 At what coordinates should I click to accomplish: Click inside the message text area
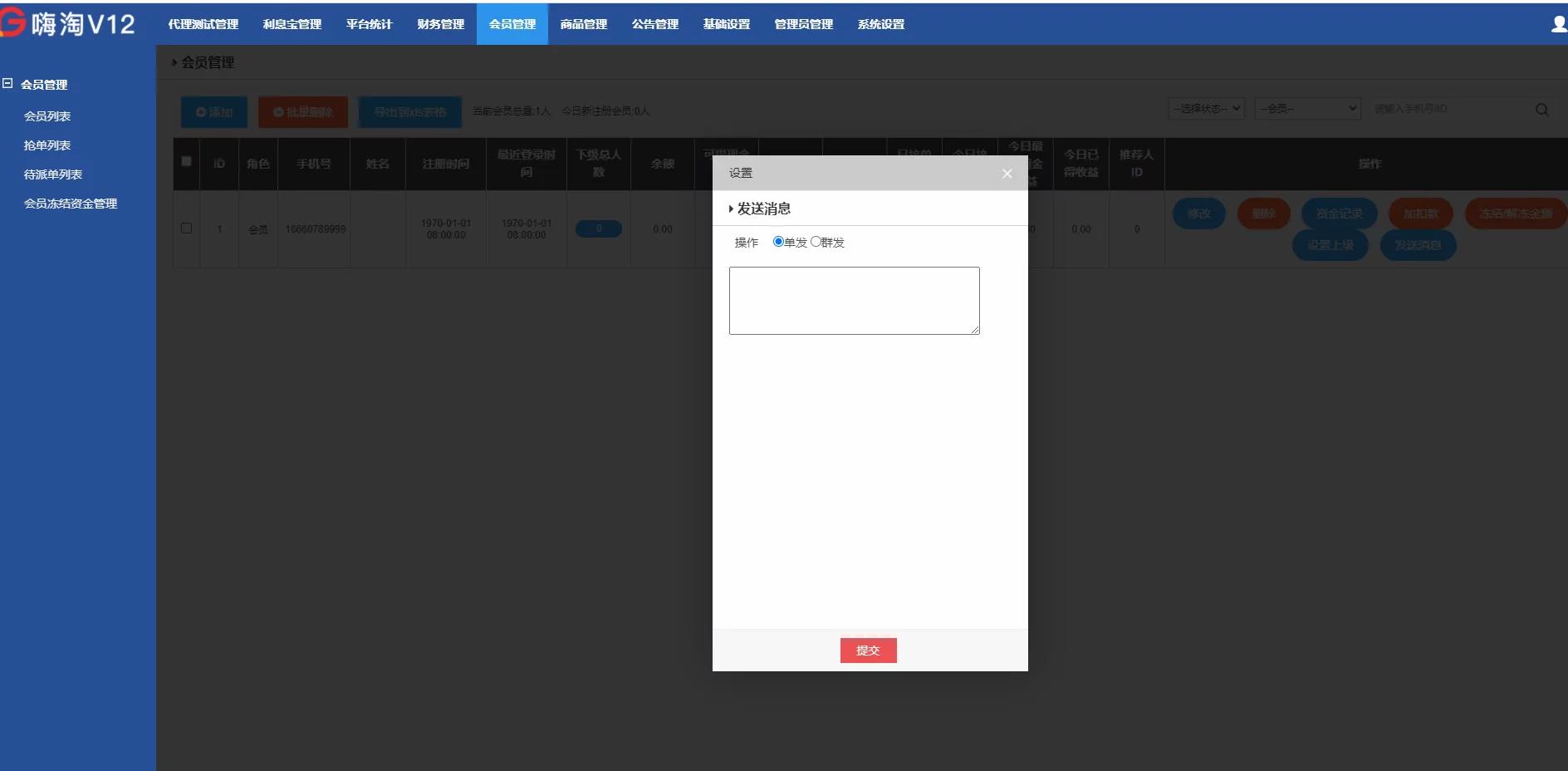click(854, 301)
